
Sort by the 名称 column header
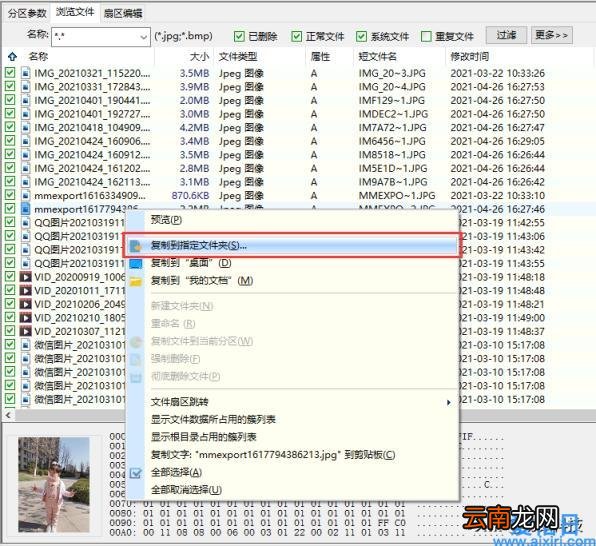(x=38, y=57)
